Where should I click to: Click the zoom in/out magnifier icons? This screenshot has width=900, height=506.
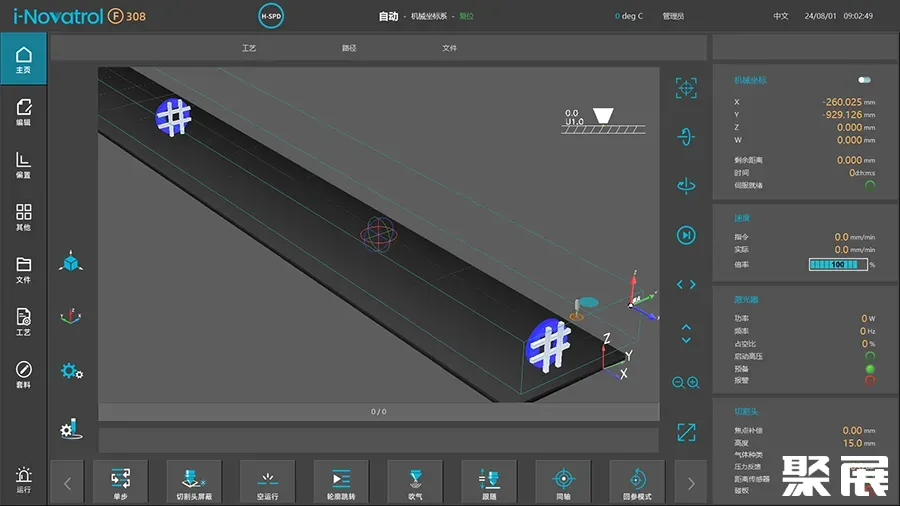[686, 383]
